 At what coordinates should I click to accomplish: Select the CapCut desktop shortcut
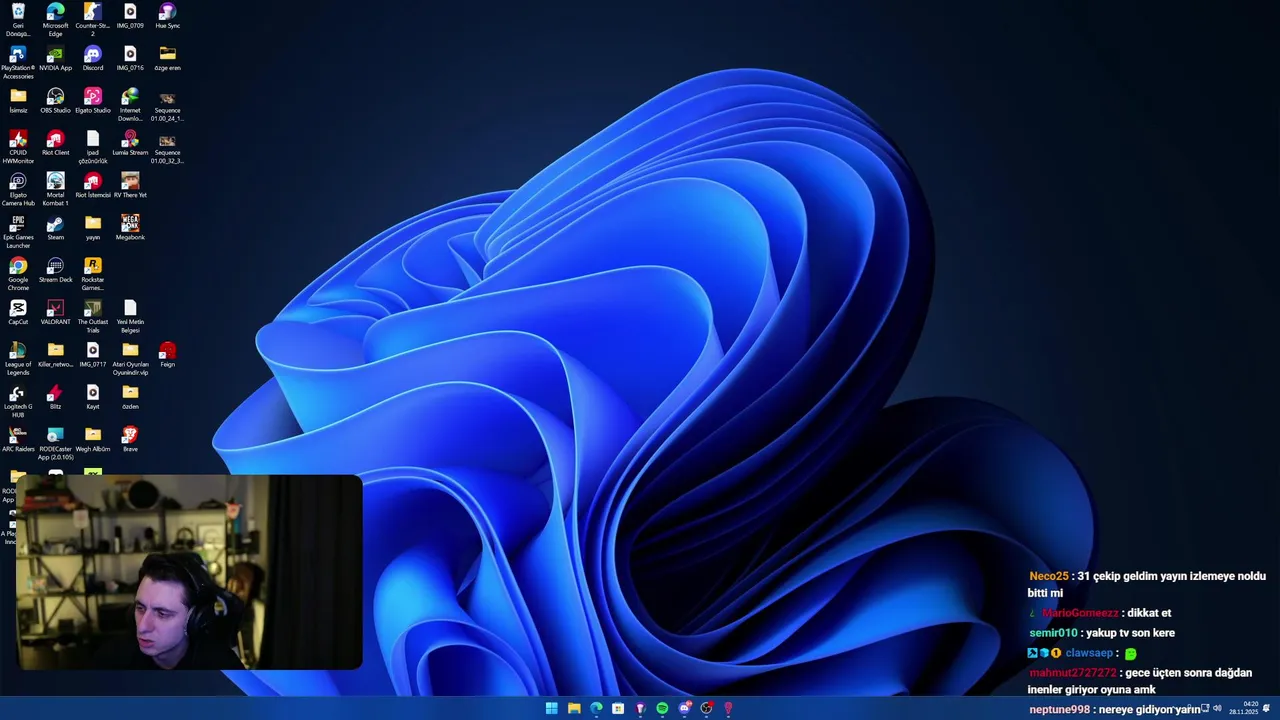(18, 312)
